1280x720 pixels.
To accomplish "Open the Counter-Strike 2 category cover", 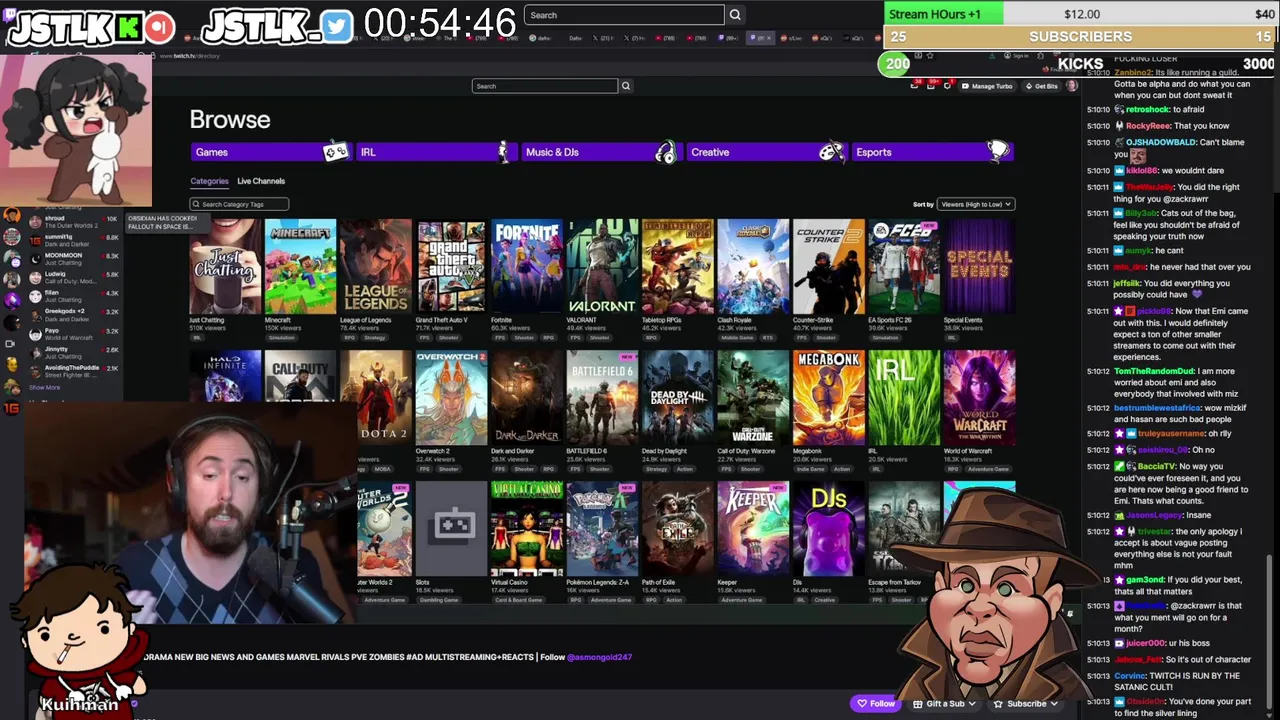I will coord(829,267).
